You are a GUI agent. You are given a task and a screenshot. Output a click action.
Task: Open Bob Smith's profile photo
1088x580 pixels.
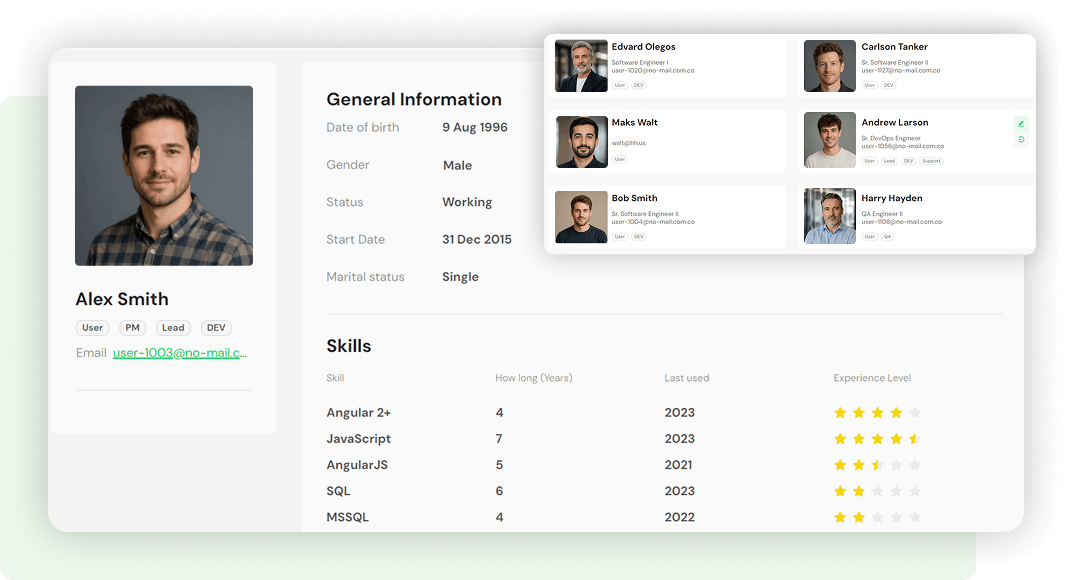click(582, 217)
